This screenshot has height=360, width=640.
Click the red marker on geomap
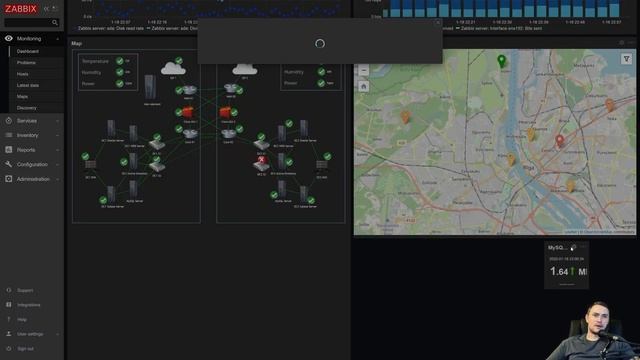[x=560, y=141]
